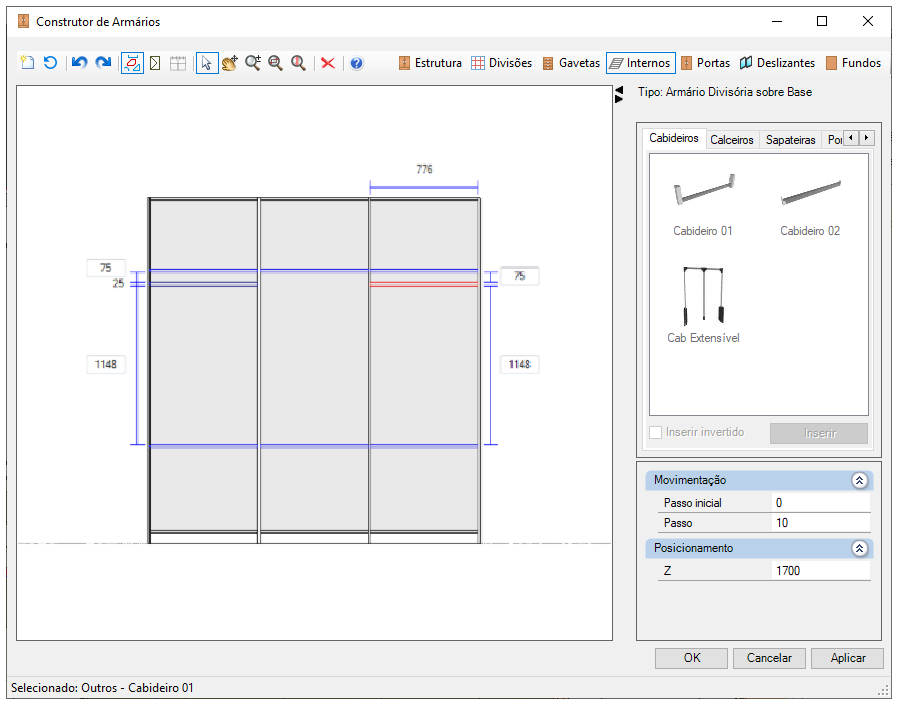Click the Undo arrow icon
Screen dimensions: 902x705
pyautogui.click(x=79, y=63)
